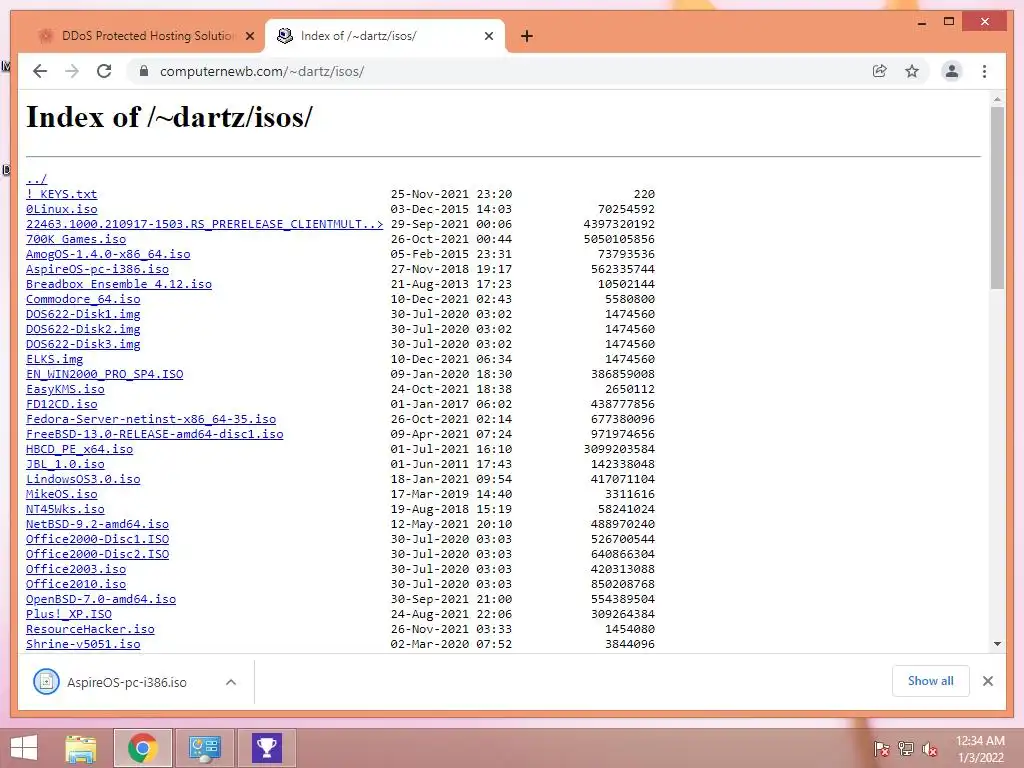The image size is (1024, 768).
Task: Download DOS622-Disk3.img
Action: [83, 344]
